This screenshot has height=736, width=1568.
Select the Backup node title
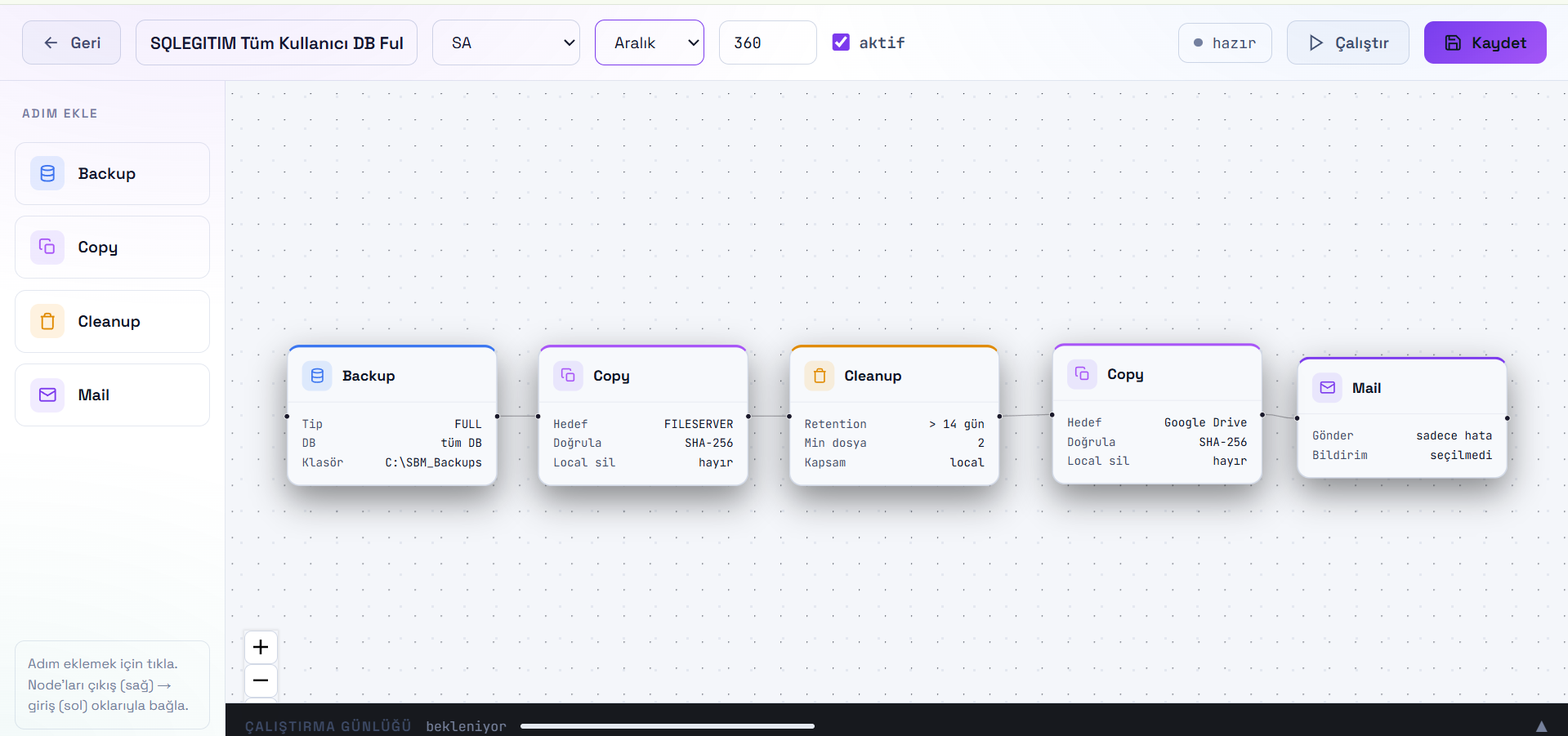(369, 376)
